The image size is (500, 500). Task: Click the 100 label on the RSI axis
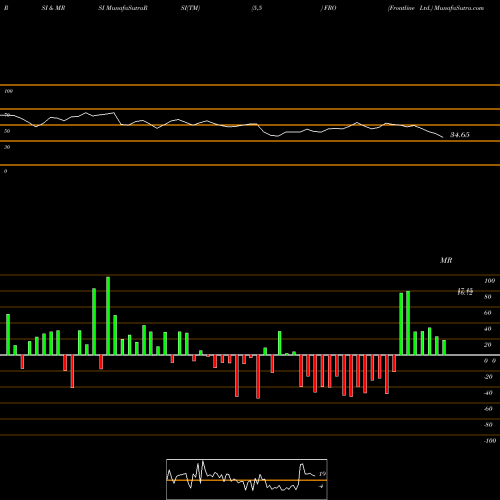click(x=8, y=91)
